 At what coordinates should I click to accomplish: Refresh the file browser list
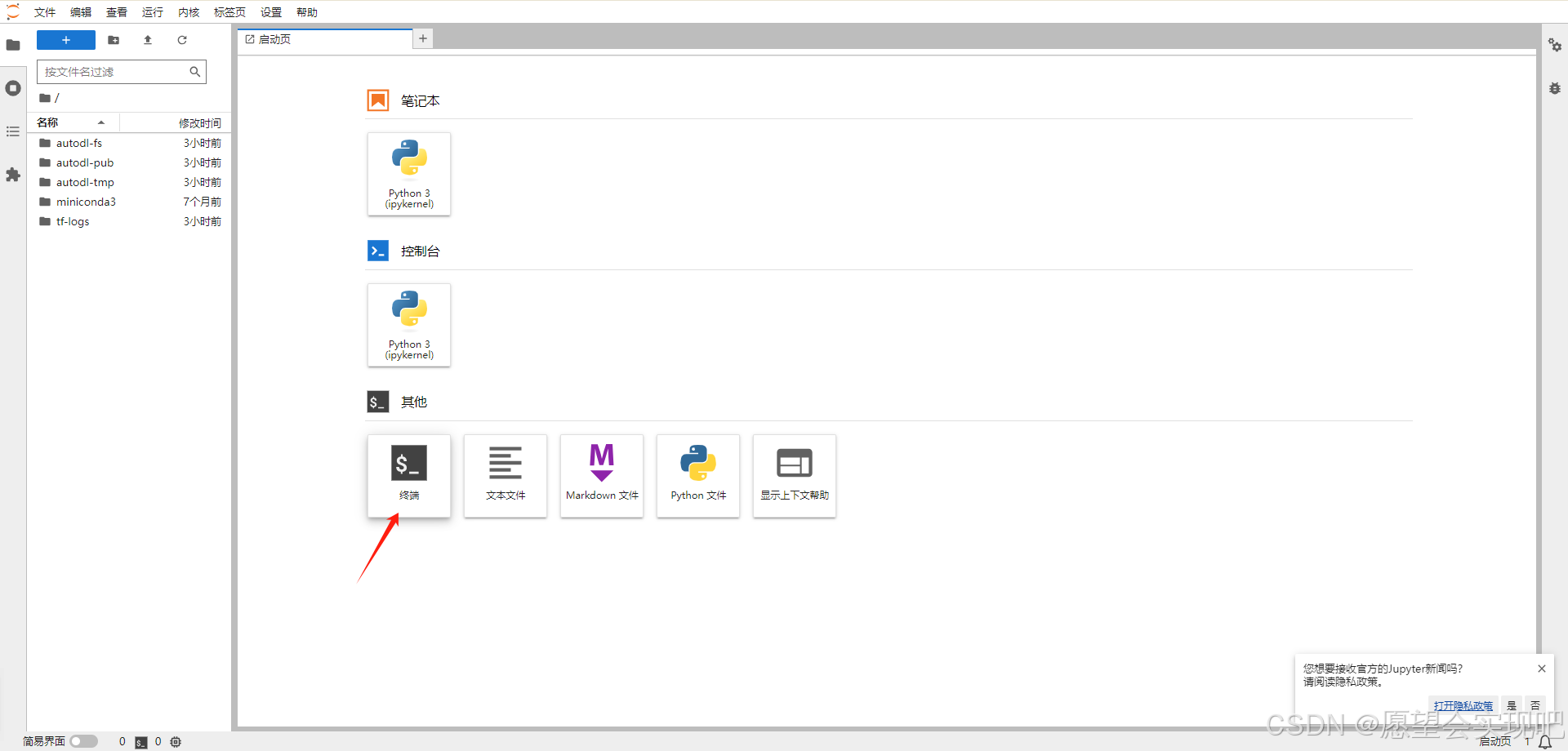click(182, 40)
